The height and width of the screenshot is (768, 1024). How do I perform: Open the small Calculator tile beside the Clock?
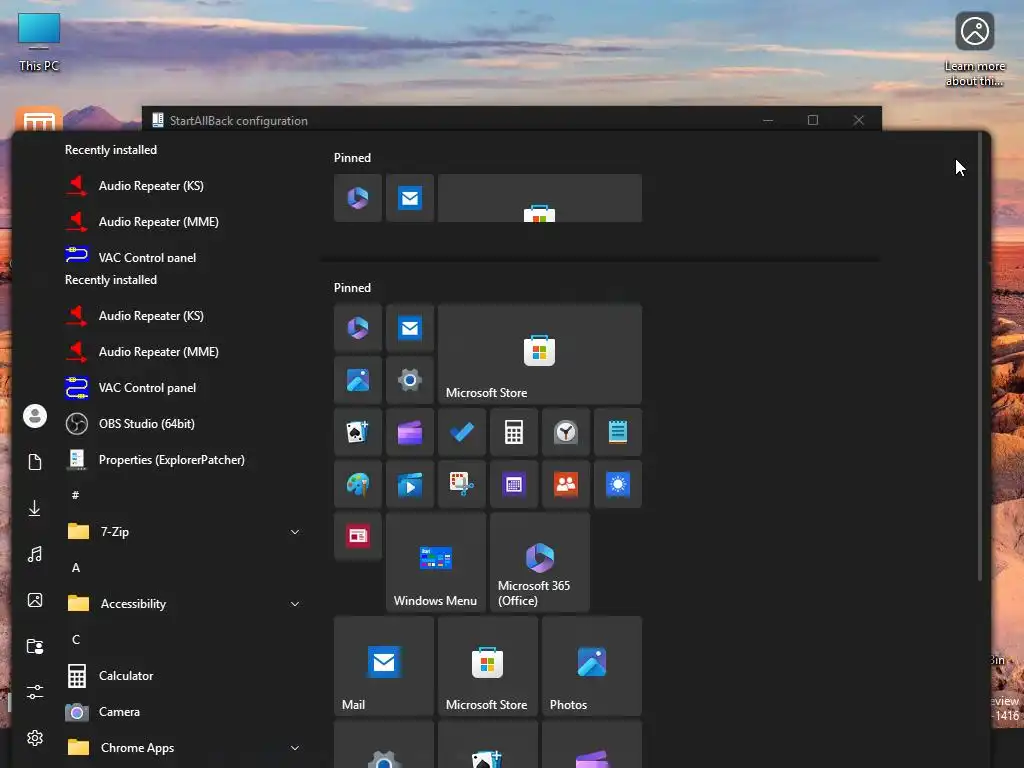coord(514,432)
